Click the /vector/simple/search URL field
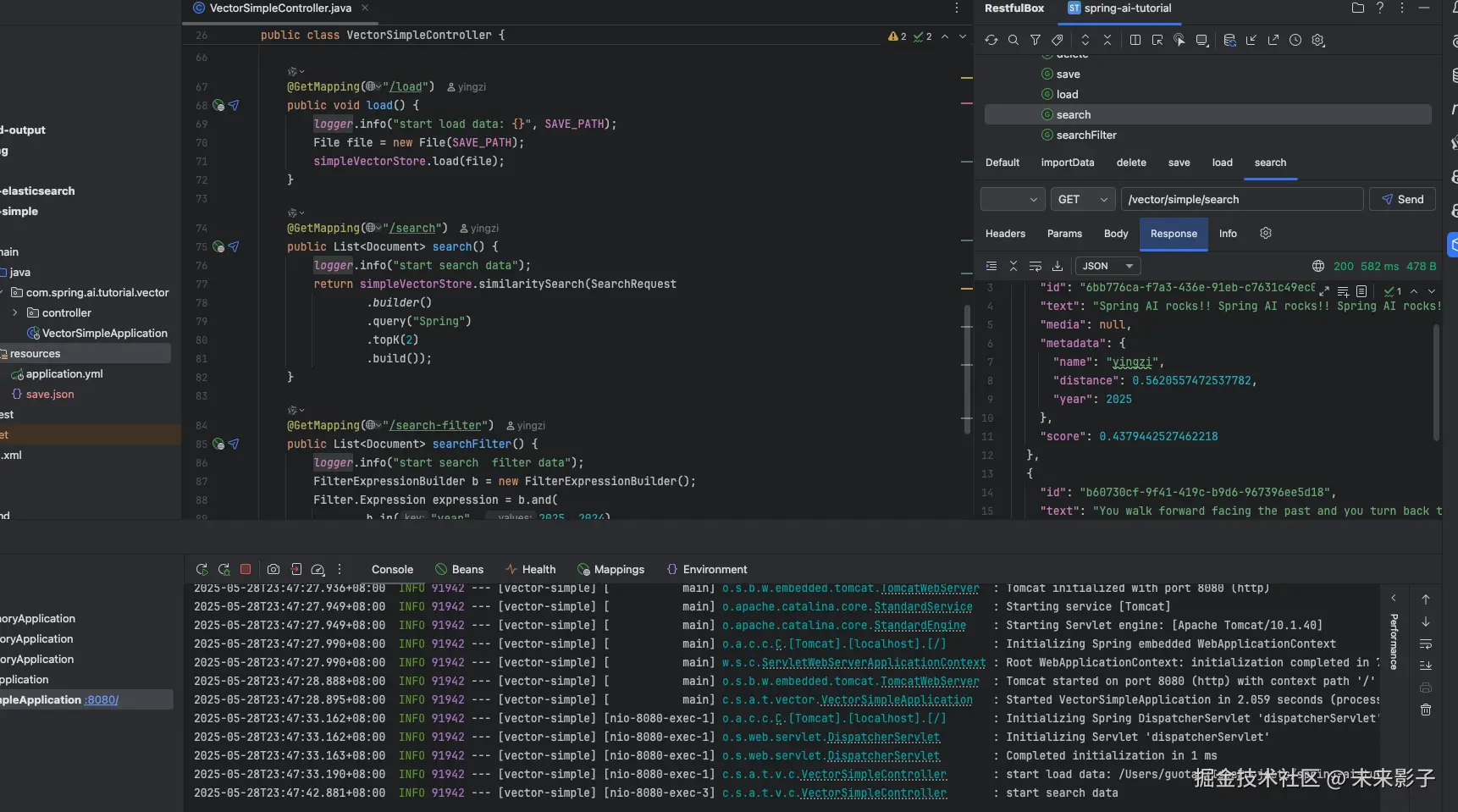The width and height of the screenshot is (1458, 812). [1241, 200]
